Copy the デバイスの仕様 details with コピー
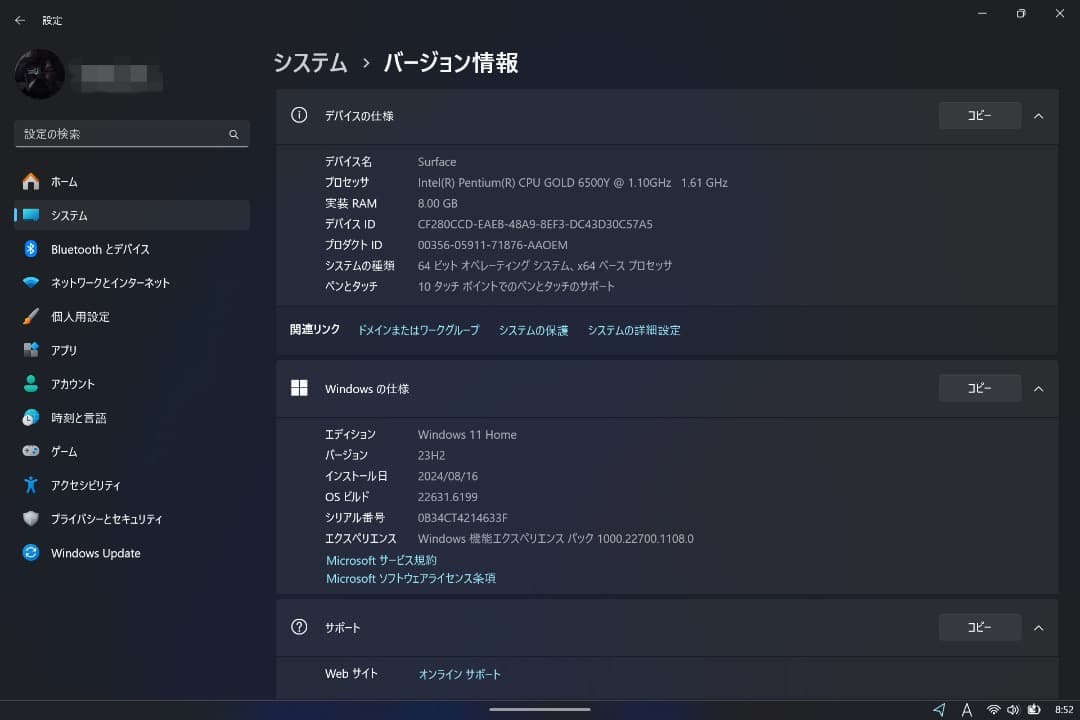Image resolution: width=1080 pixels, height=720 pixels. tap(979, 116)
